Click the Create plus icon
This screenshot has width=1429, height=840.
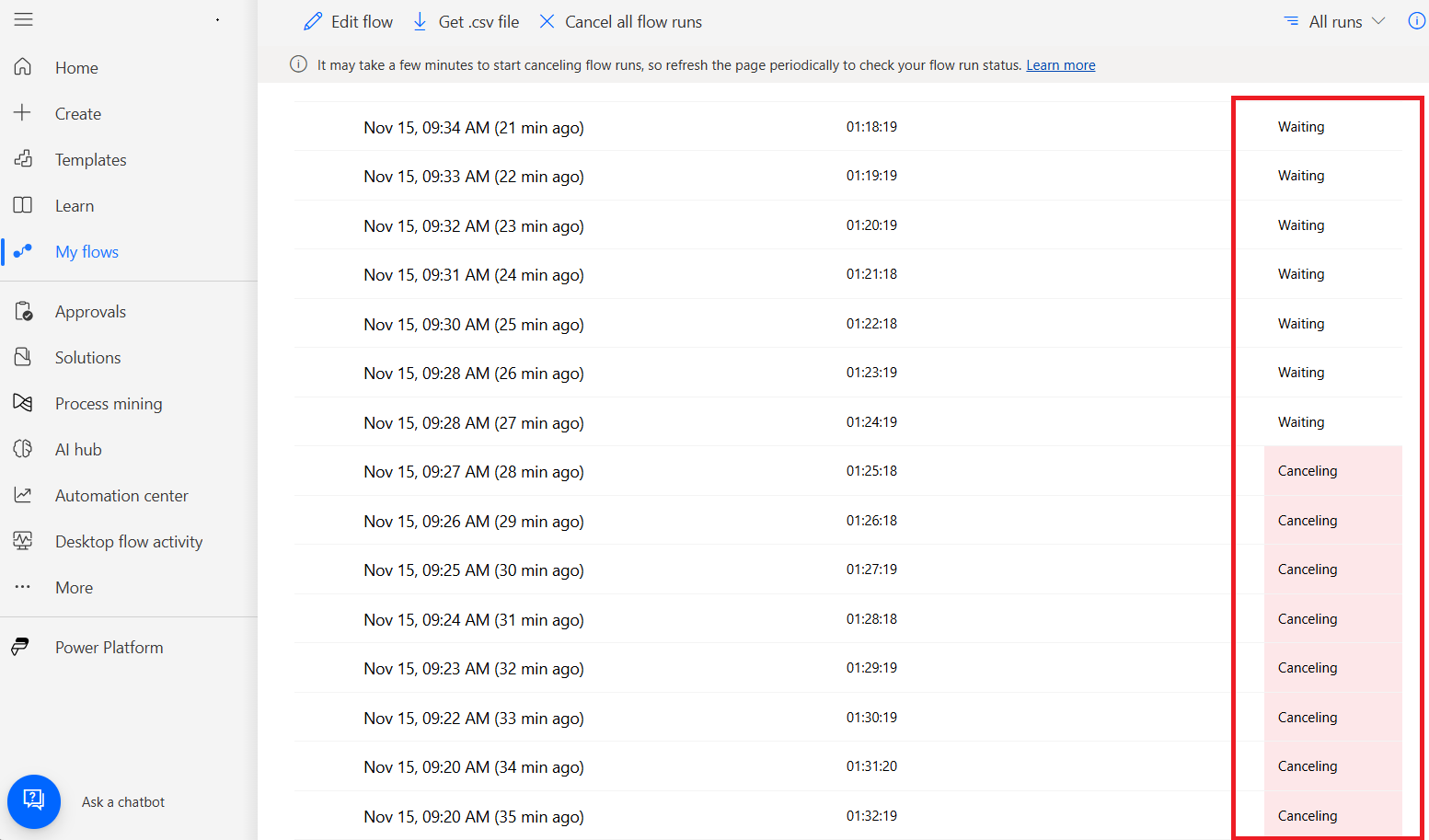(23, 113)
